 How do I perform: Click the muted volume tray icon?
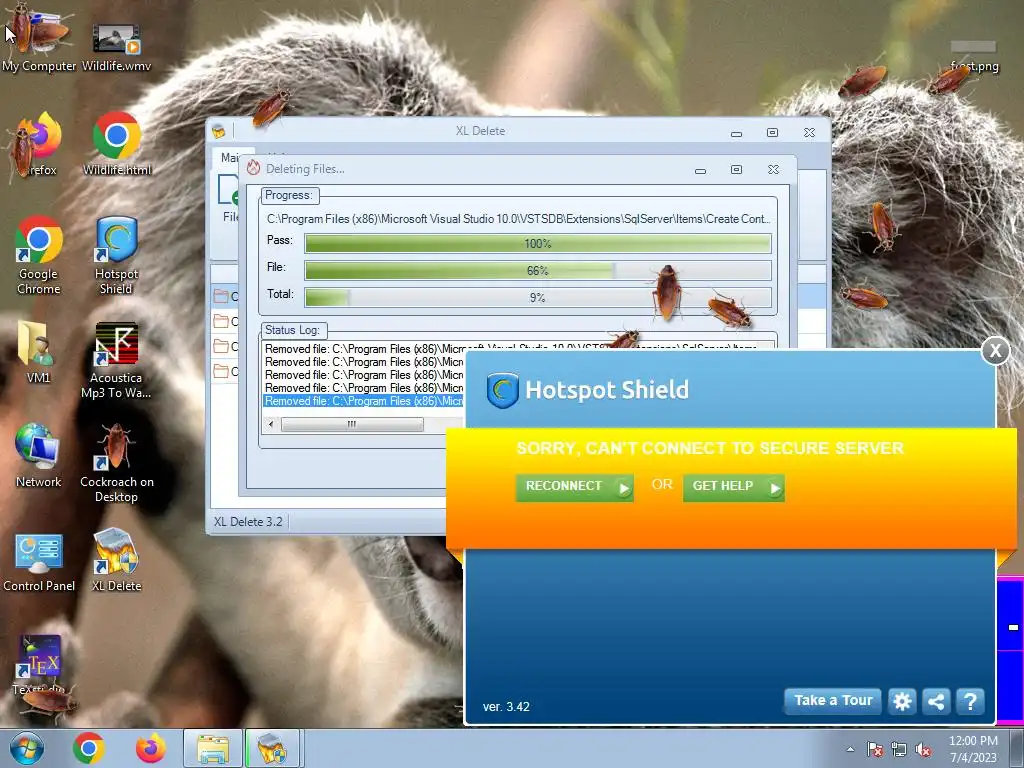[x=923, y=750]
